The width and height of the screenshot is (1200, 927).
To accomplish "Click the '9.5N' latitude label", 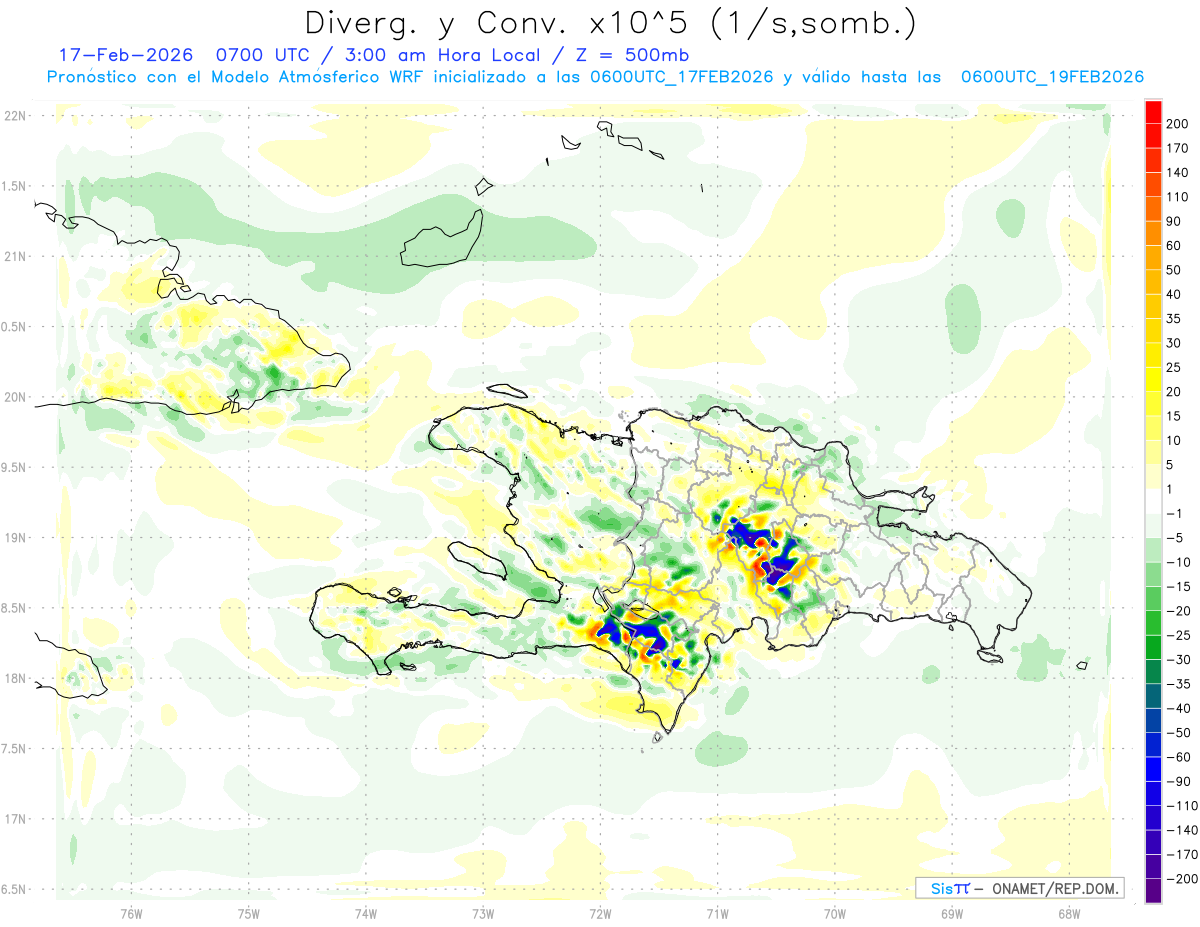I will (x=14, y=467).
